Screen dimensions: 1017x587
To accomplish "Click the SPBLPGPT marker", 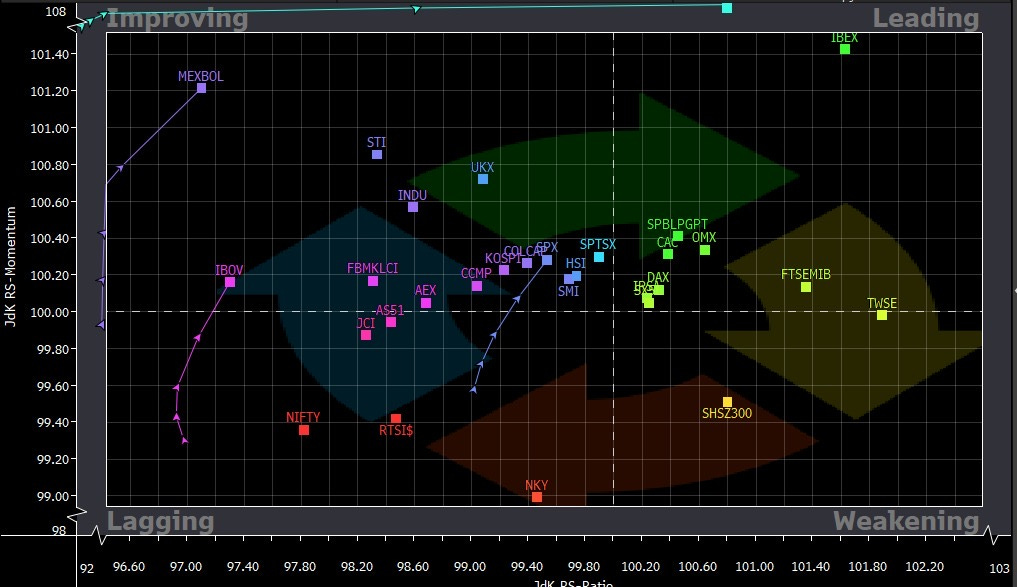I will (678, 236).
